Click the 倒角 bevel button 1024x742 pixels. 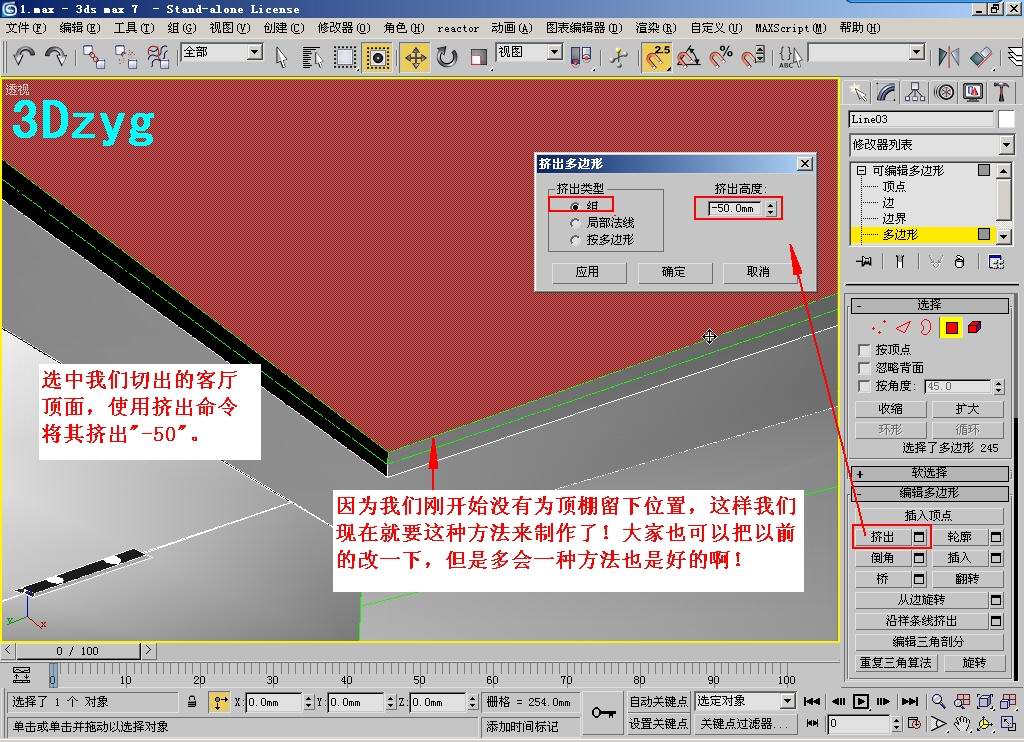[882, 558]
